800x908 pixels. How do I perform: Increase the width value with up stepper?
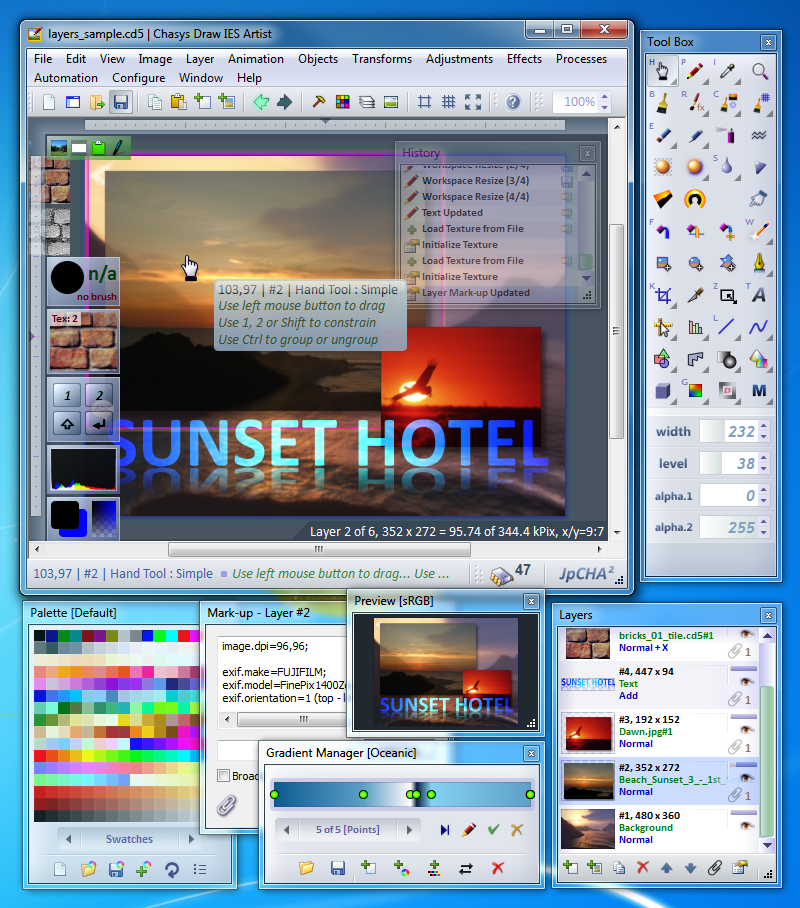764,426
